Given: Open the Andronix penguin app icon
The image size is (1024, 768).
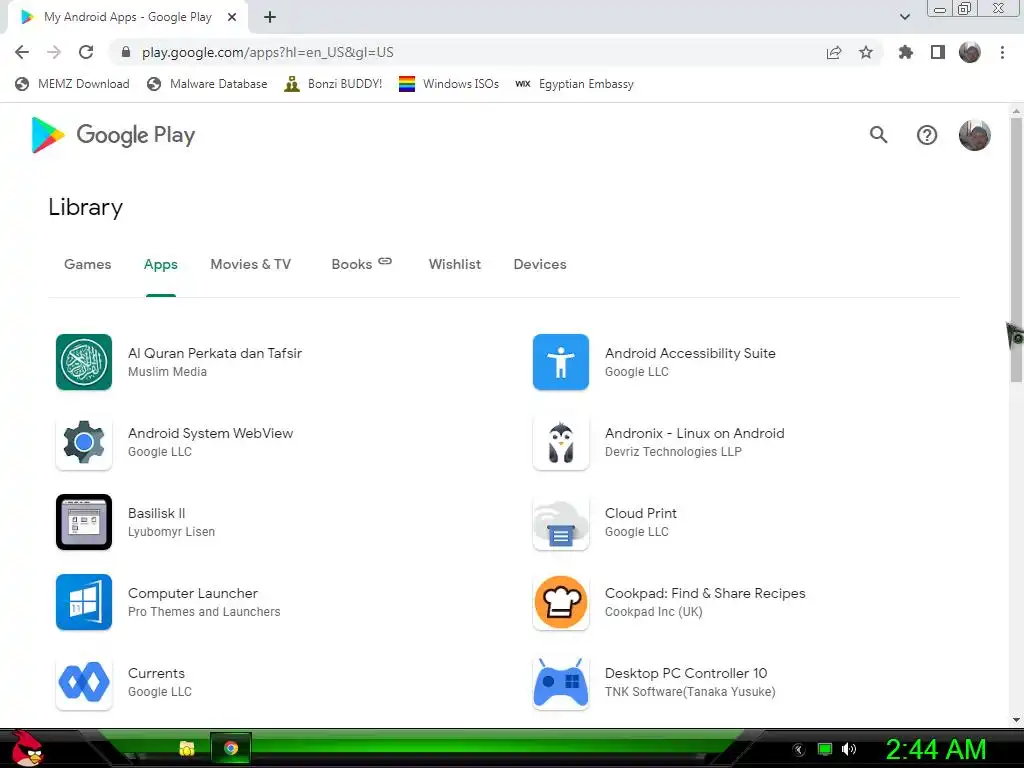Looking at the screenshot, I should (560, 442).
